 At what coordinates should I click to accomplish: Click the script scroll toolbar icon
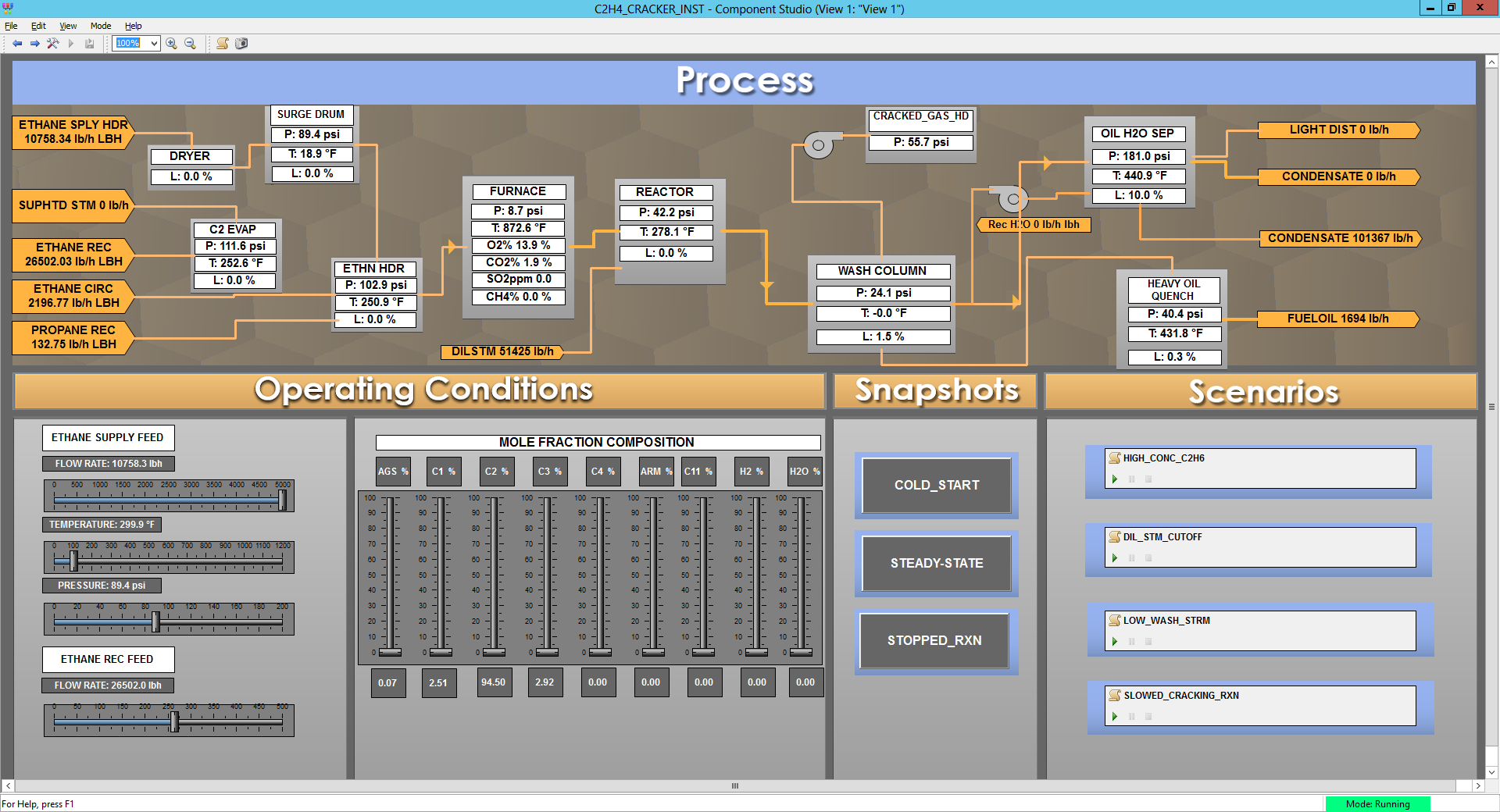(x=222, y=44)
